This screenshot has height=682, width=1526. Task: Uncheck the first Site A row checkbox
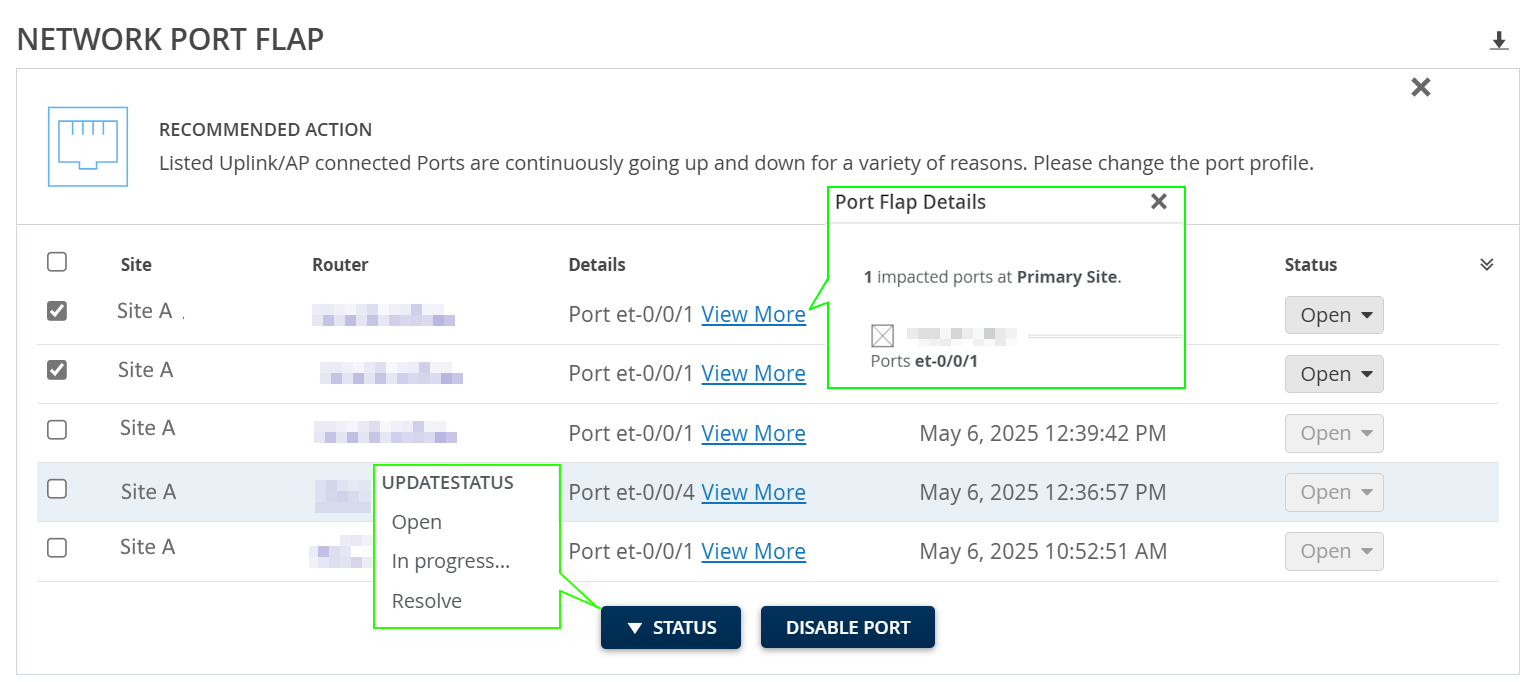coord(57,311)
